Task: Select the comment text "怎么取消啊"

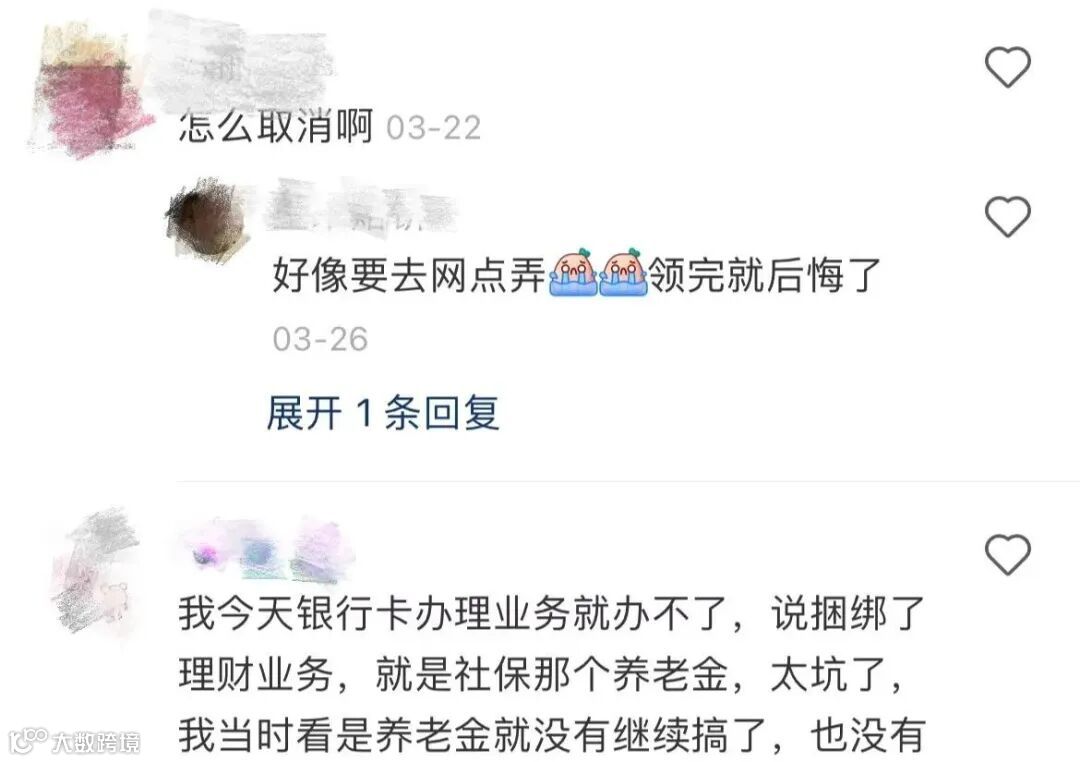Action: tap(276, 127)
